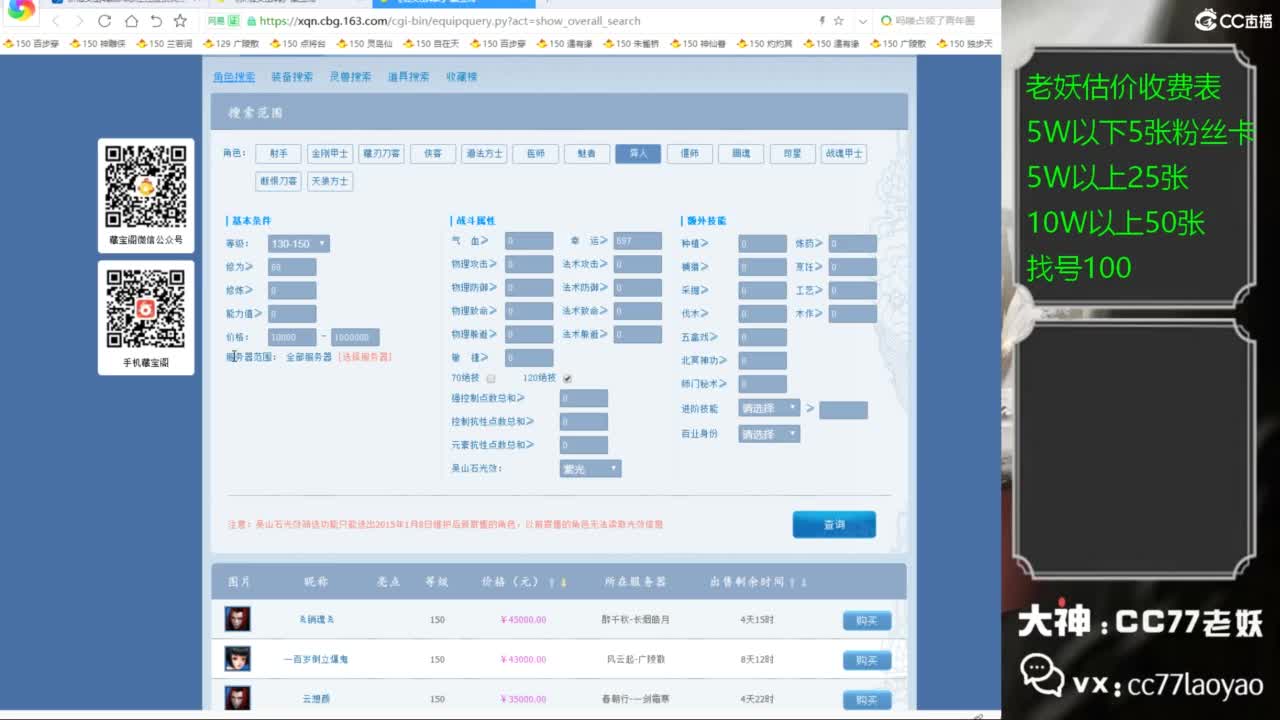
Task: Click the 幸运 value input field
Action: point(637,241)
